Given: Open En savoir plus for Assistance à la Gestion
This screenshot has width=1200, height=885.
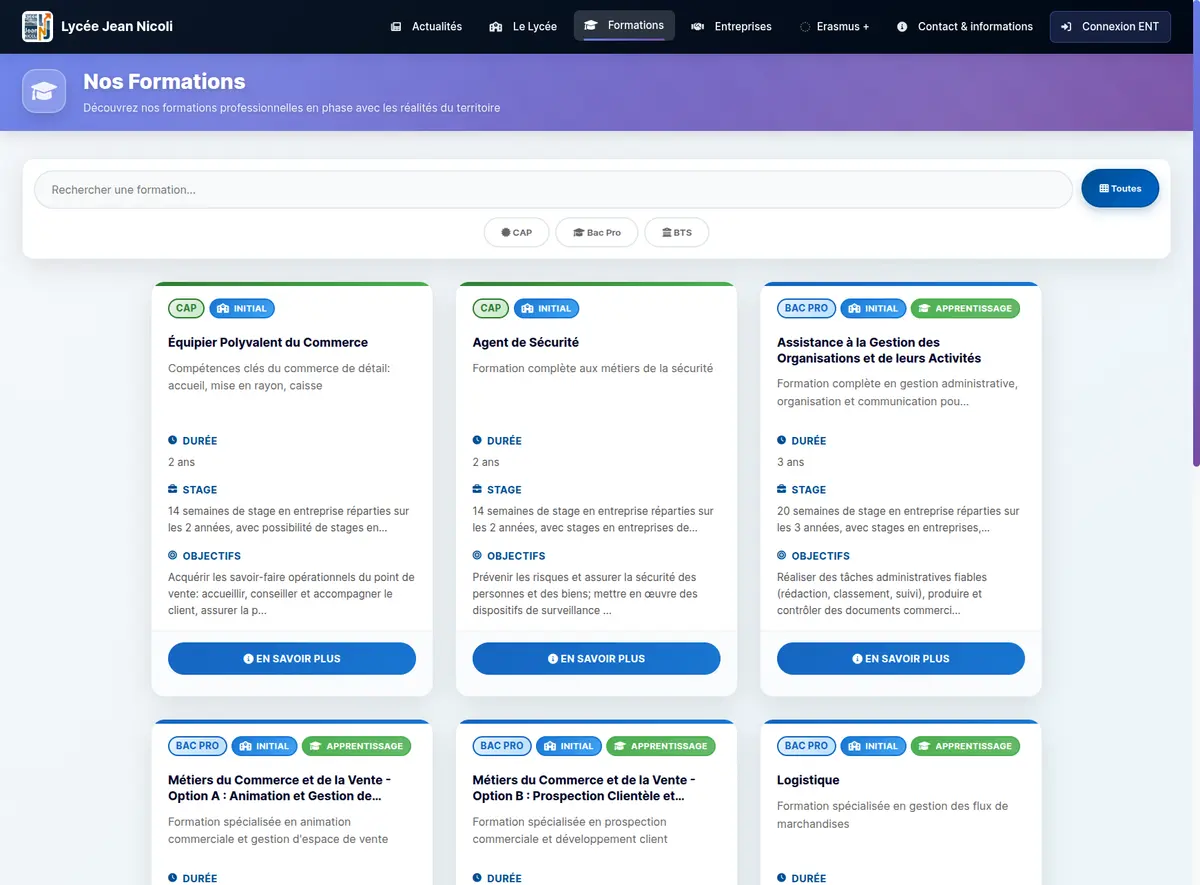Looking at the screenshot, I should [900, 658].
